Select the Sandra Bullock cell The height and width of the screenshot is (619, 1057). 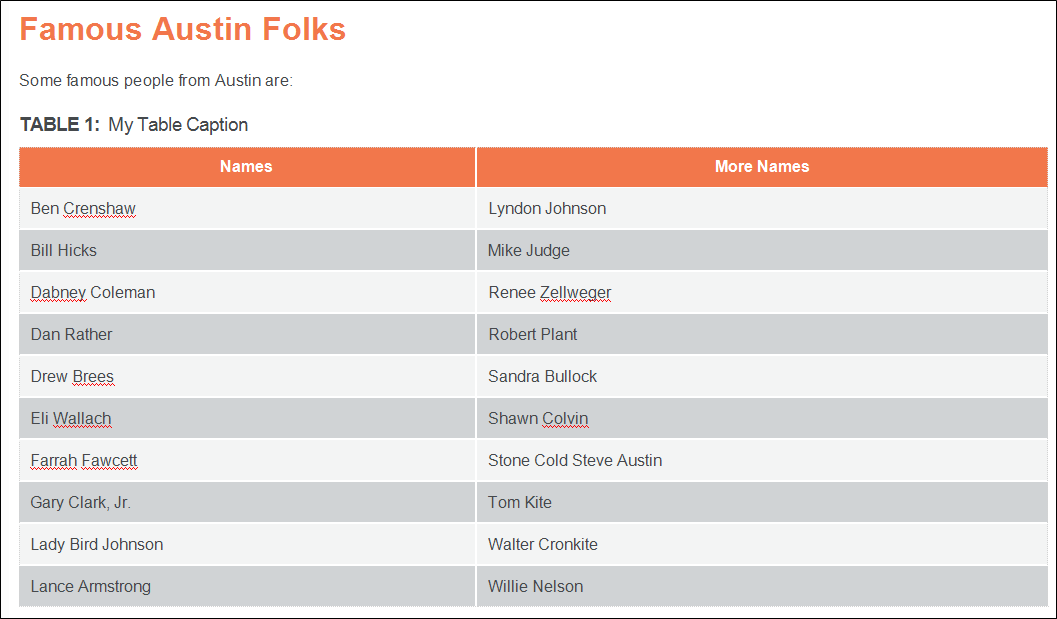pos(762,376)
